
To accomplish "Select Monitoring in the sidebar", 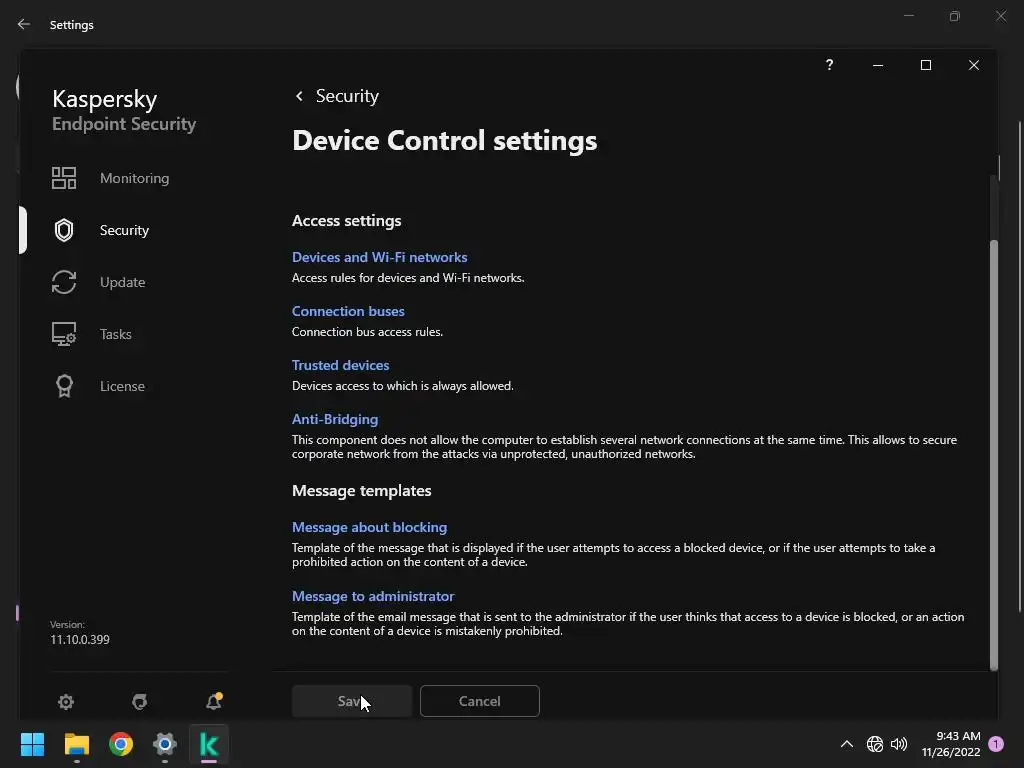I will click(135, 178).
